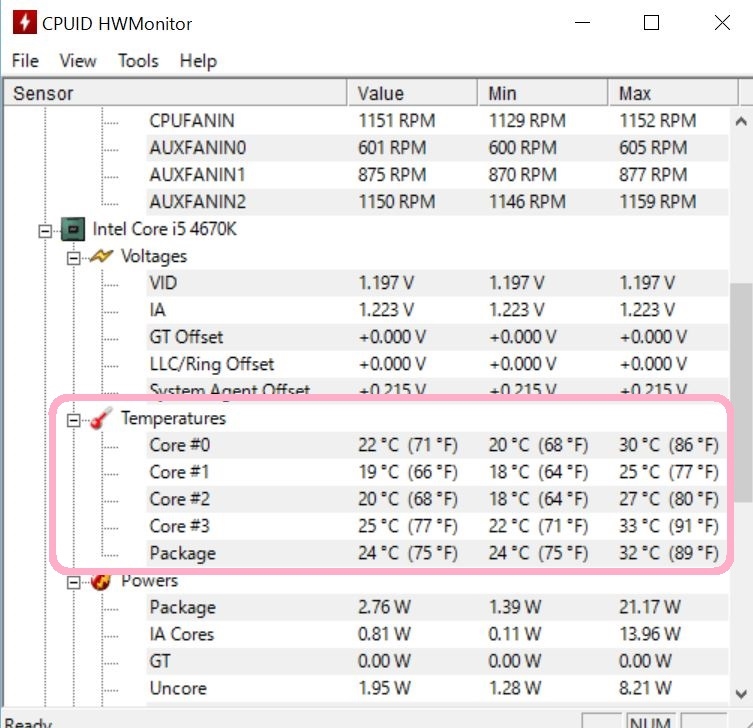Click the 27 °C Core #2 max value

668,499
